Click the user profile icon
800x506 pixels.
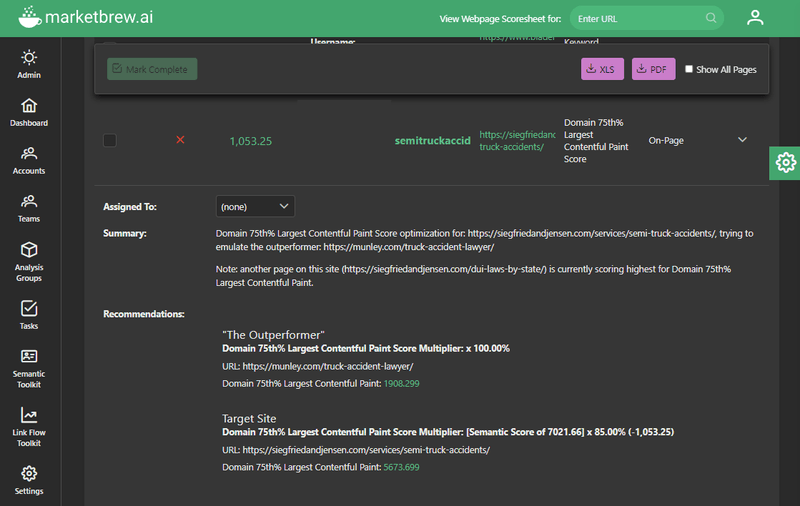coord(755,18)
